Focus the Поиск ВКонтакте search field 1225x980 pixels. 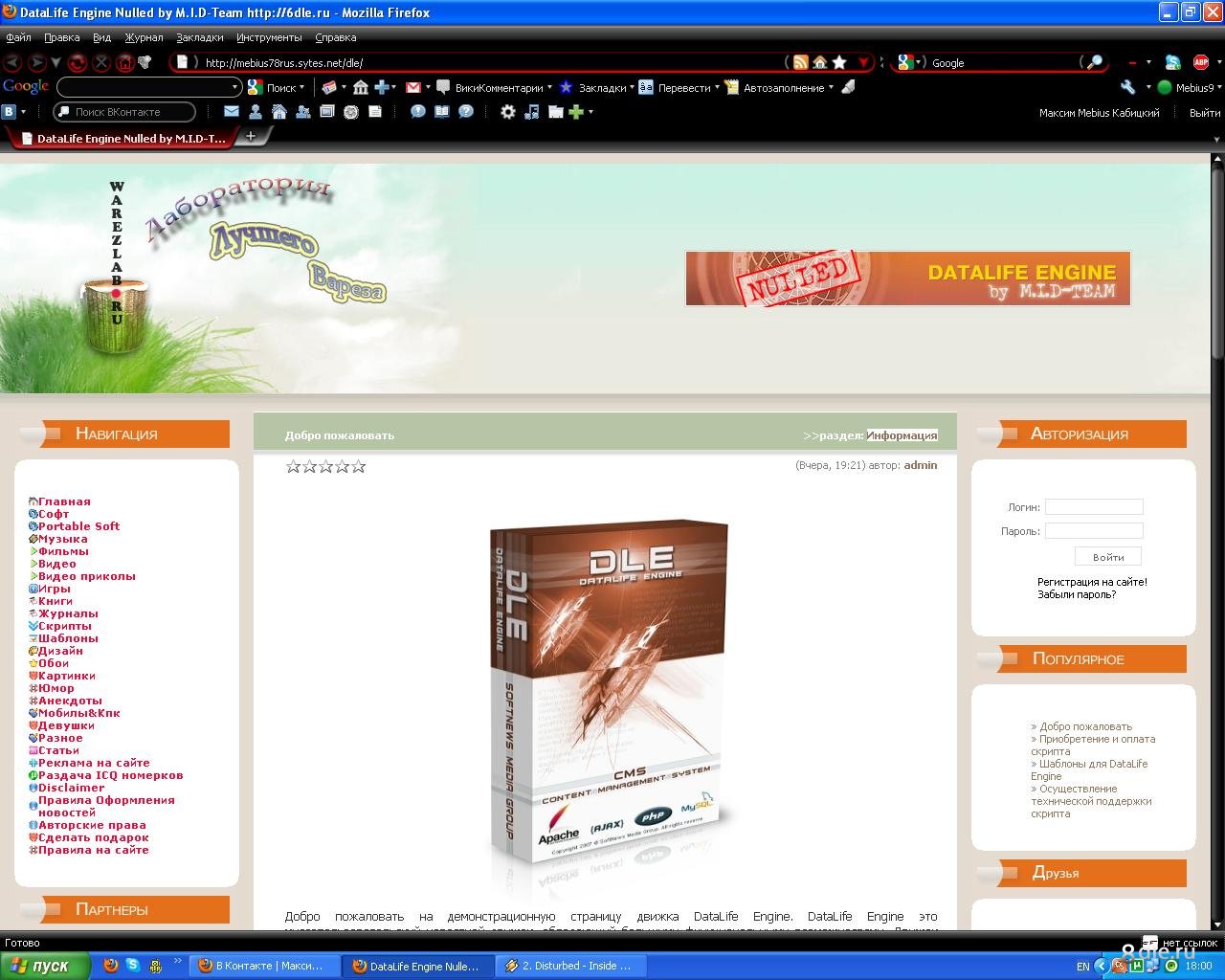(x=124, y=112)
